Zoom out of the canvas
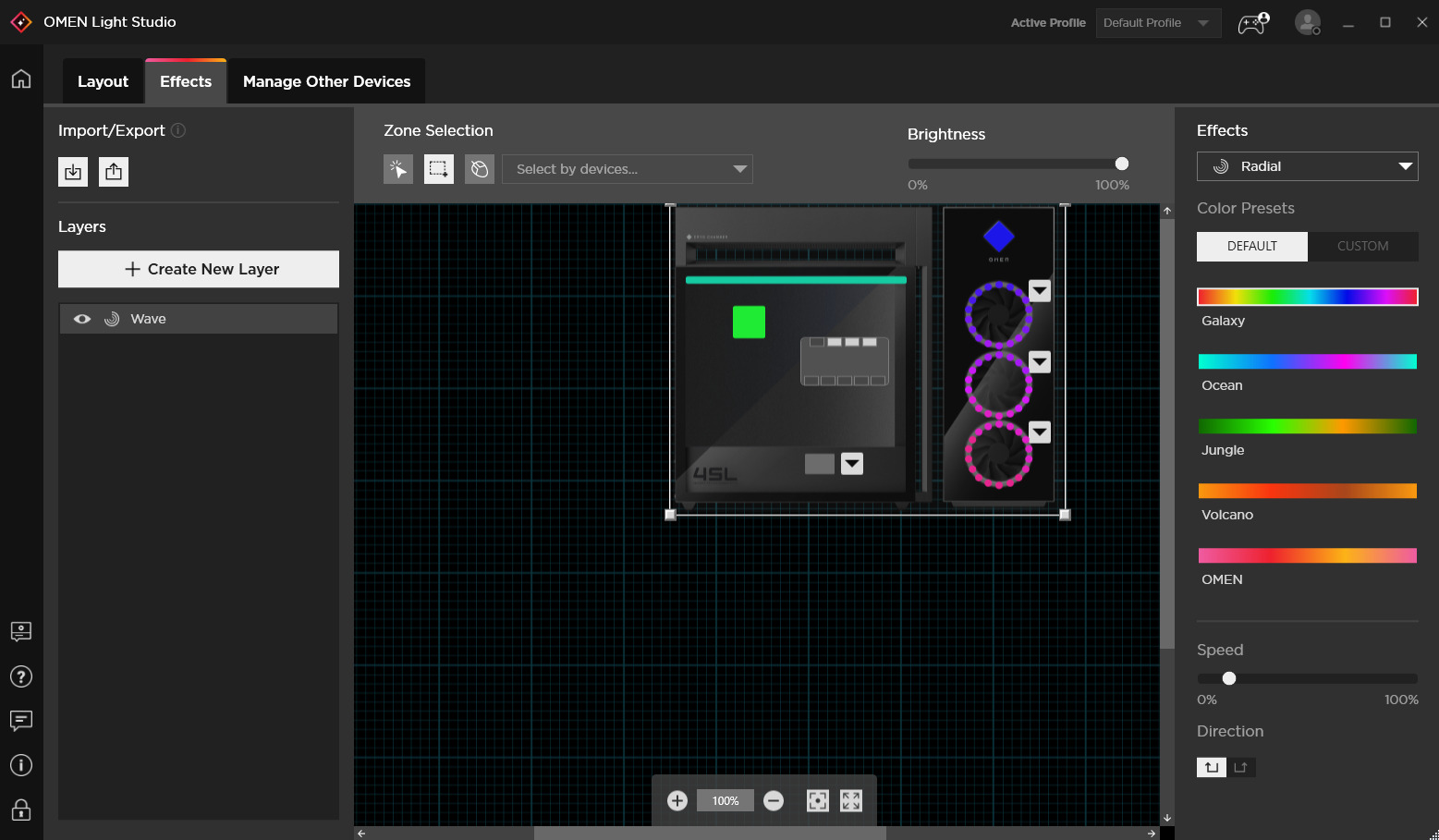Screen dimensions: 1439x840 [x=774, y=800]
